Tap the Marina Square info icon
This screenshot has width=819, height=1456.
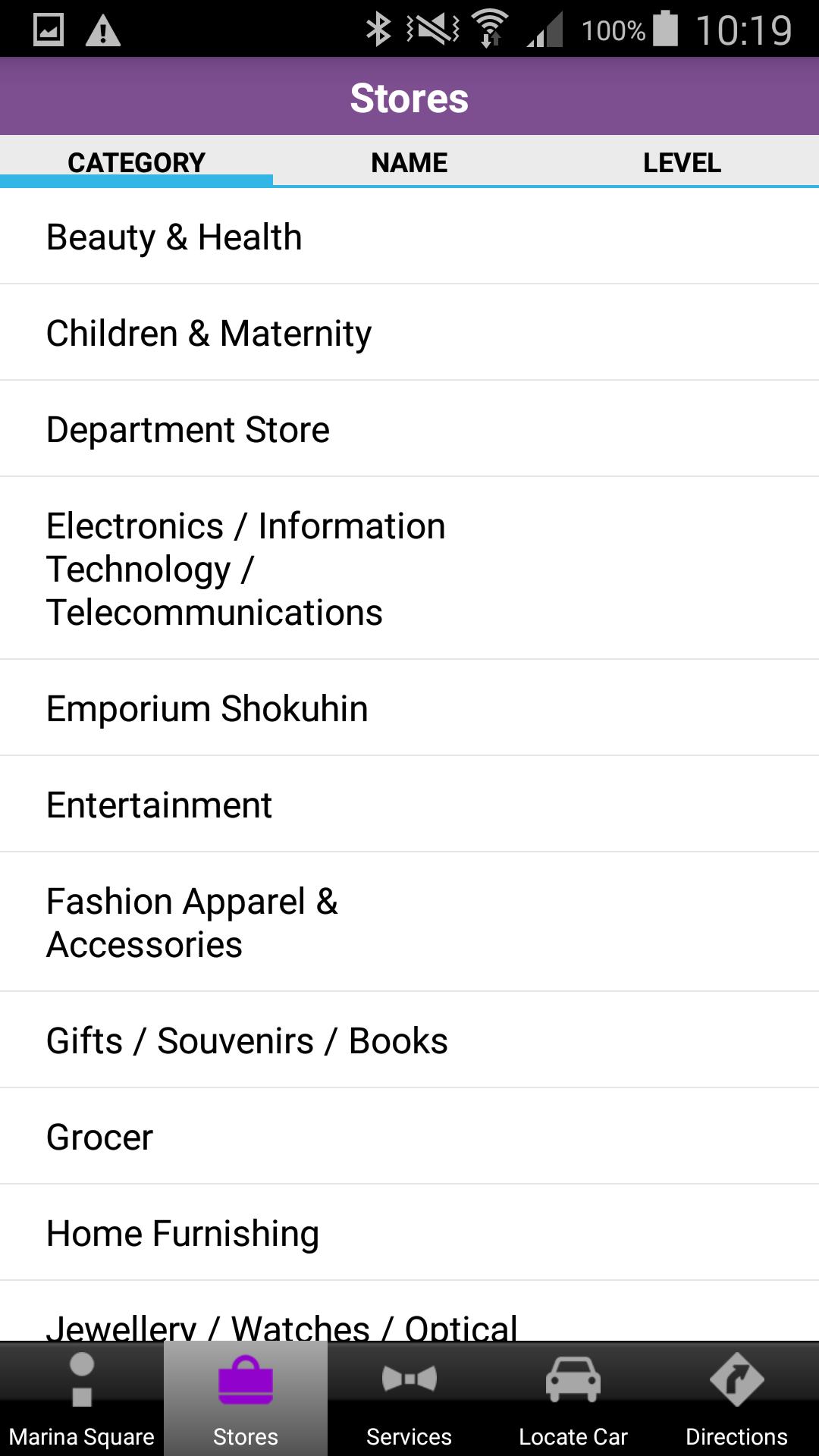82,1380
